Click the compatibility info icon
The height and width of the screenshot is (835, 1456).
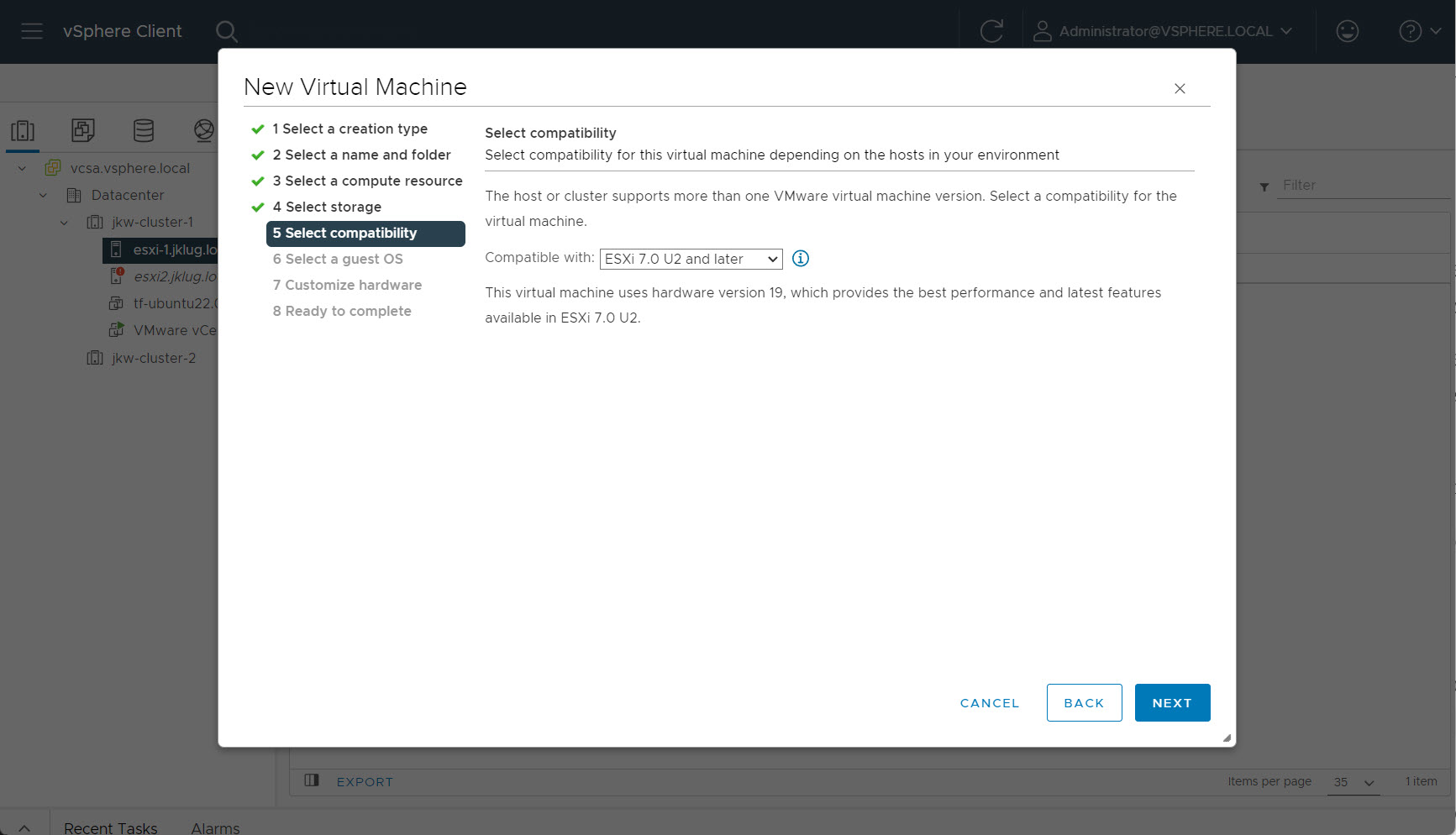tap(800, 259)
